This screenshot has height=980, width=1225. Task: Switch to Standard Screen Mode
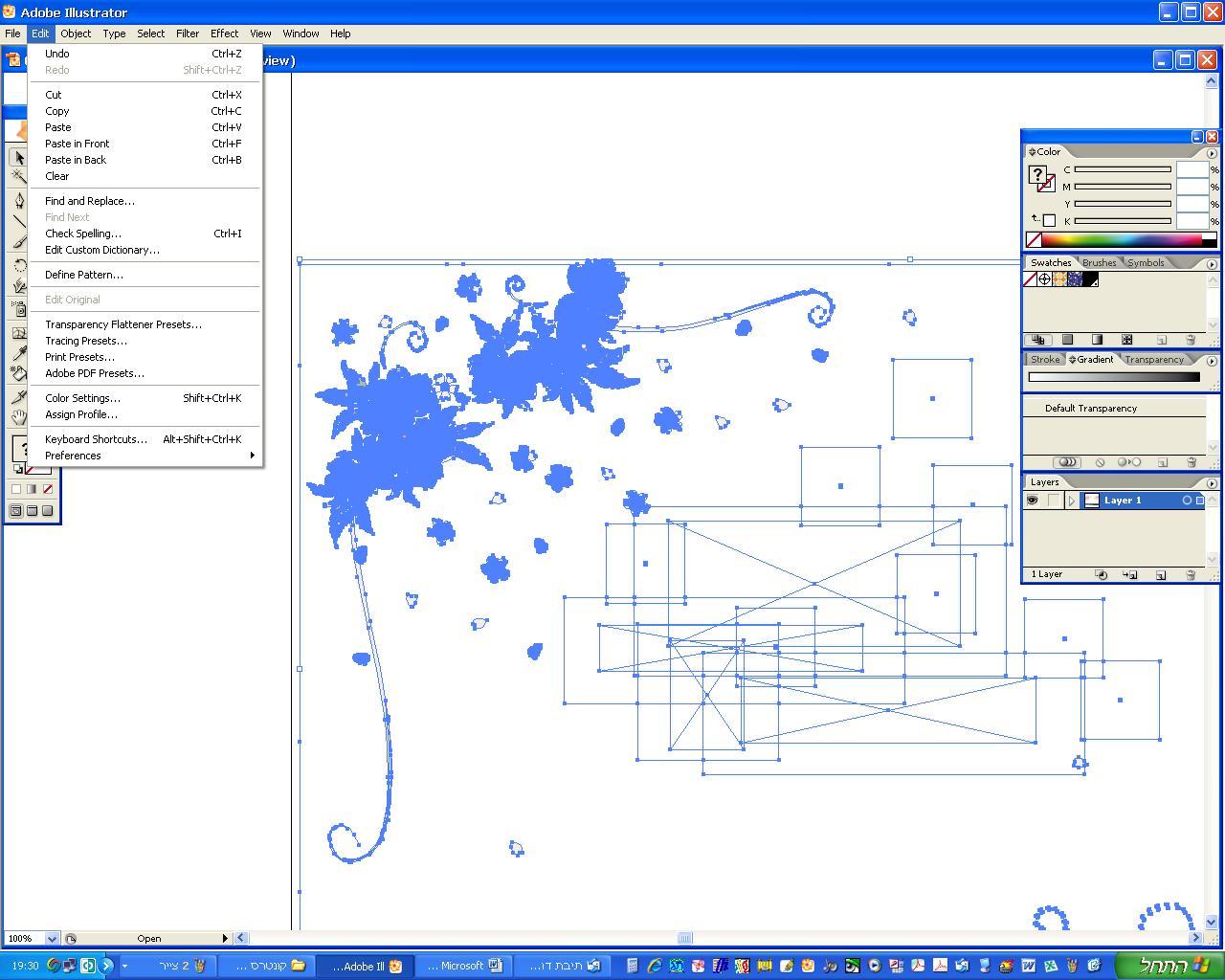(x=15, y=511)
